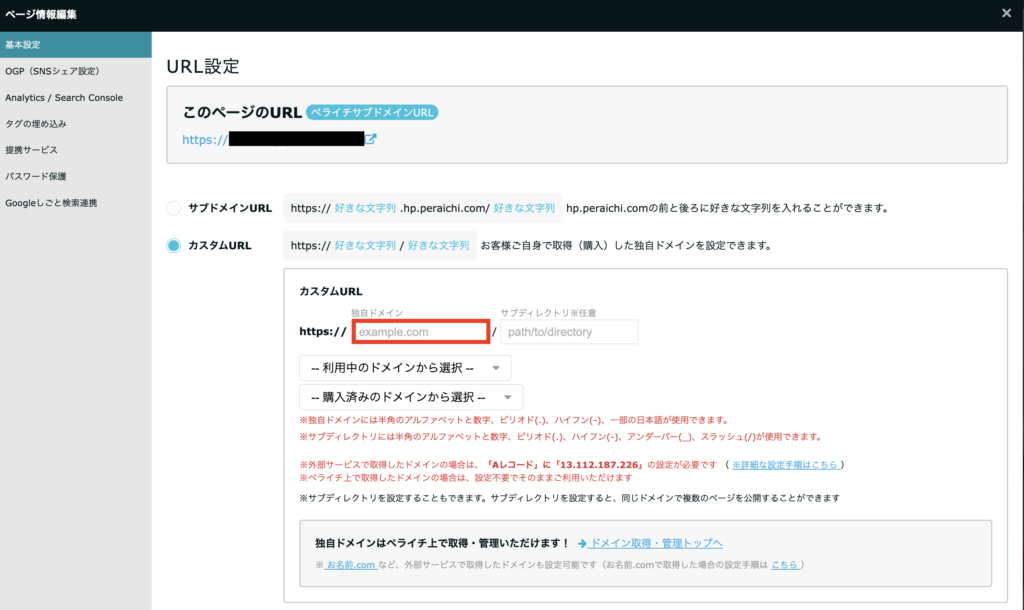Click the お名前.com link

350,565
